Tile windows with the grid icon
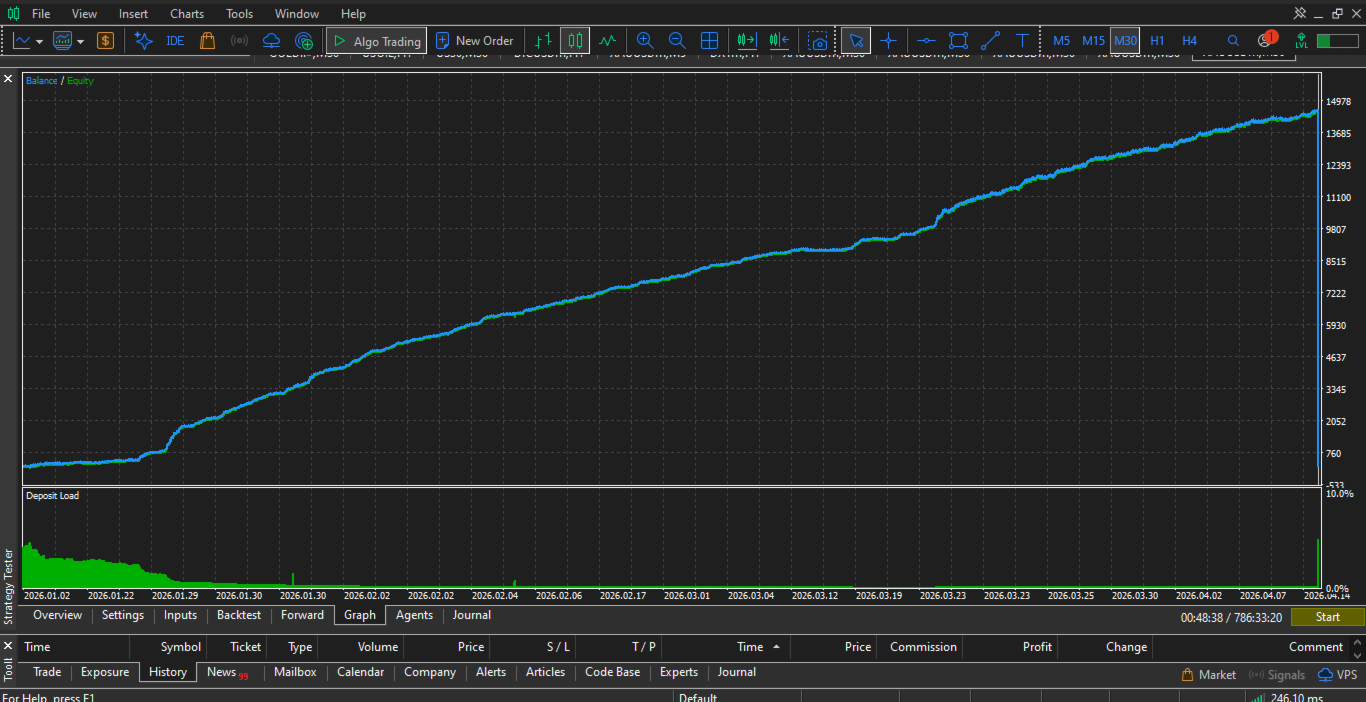This screenshot has height=702, width=1366. 709,41
